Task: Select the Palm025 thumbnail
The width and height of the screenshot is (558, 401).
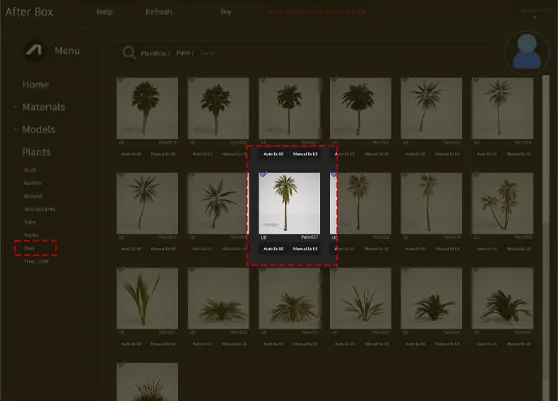Action: pos(147,204)
